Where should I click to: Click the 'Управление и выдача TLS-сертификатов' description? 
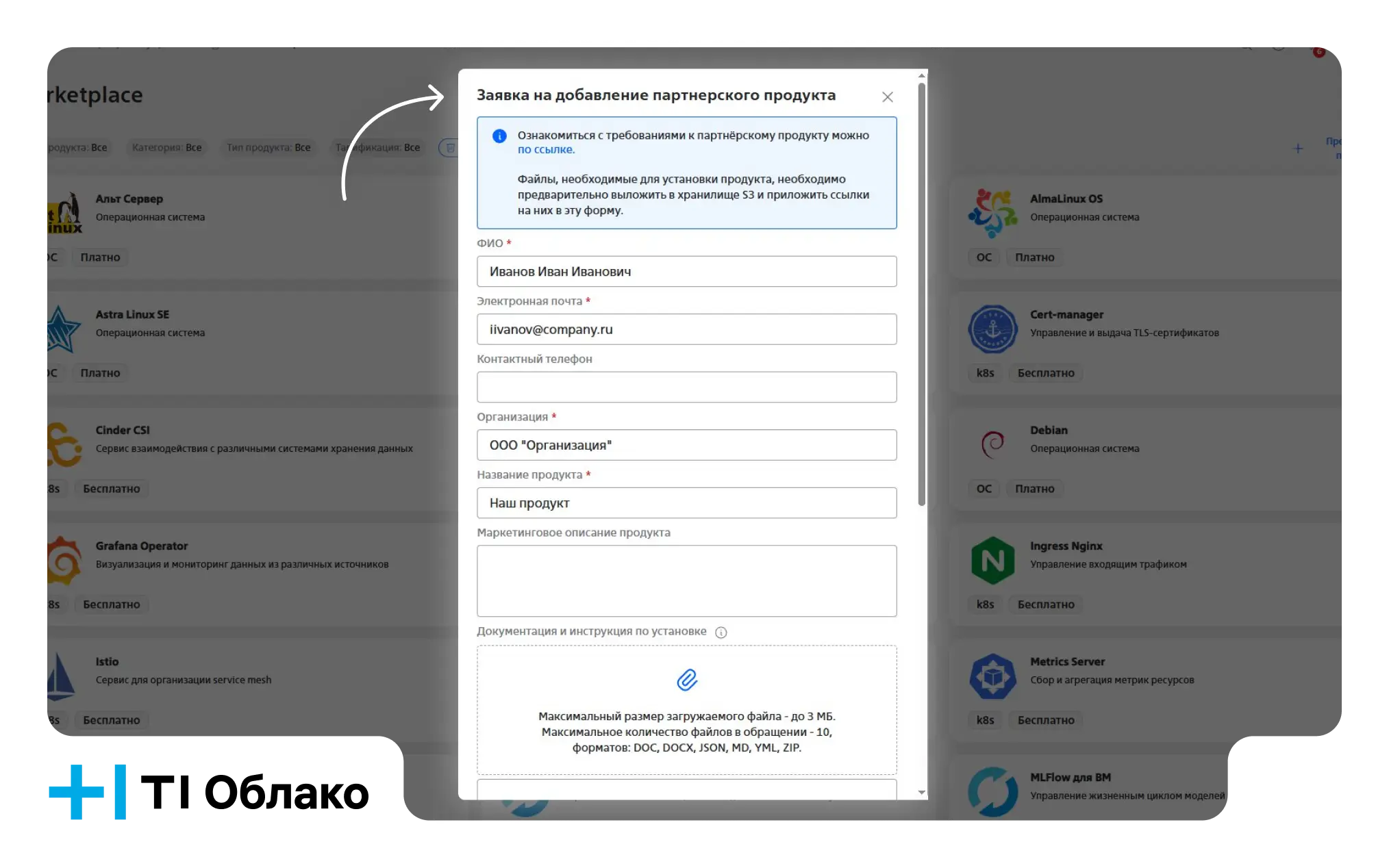(1125, 333)
